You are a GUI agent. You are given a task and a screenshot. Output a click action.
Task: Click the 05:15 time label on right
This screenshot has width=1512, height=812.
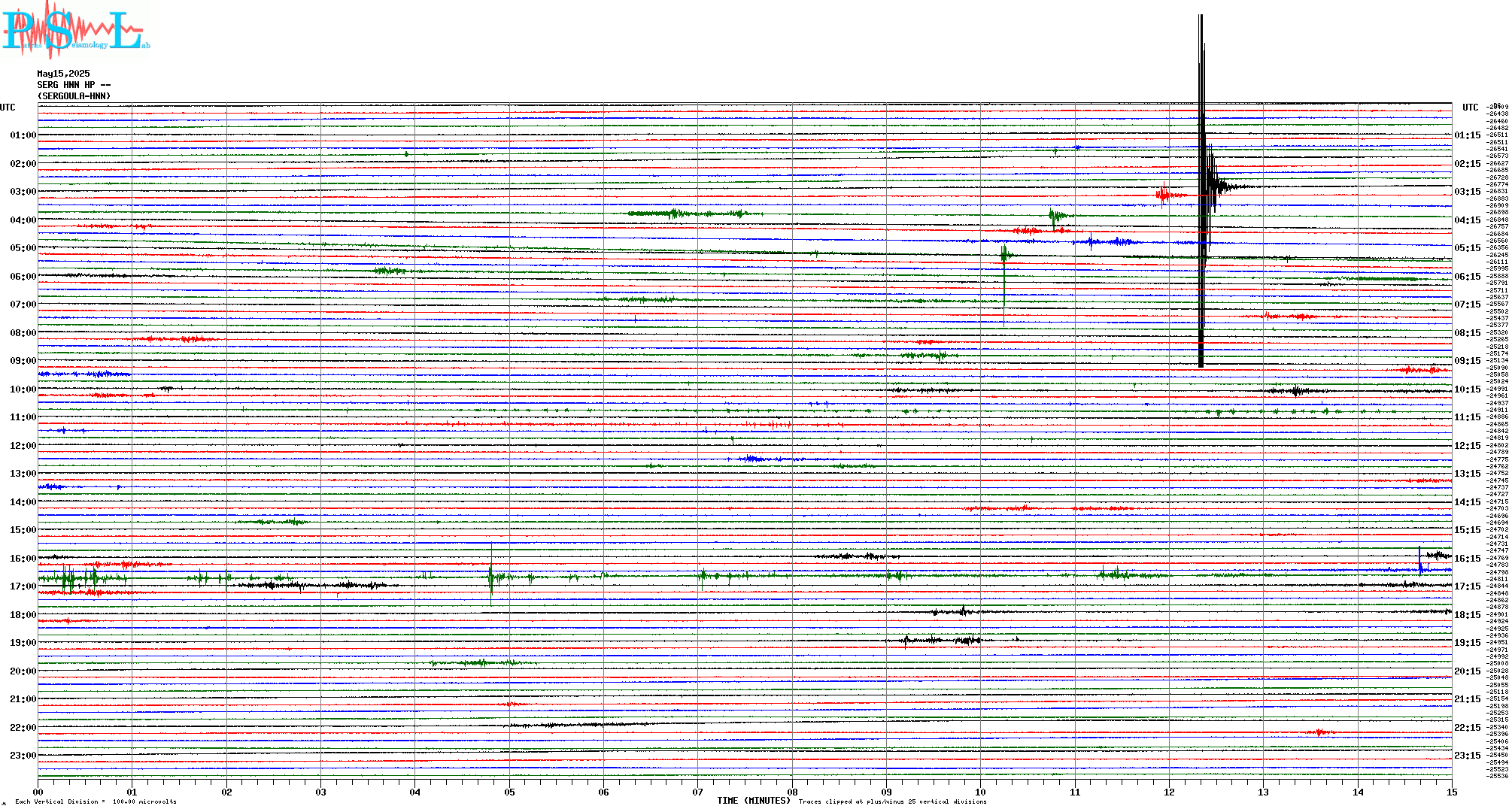click(x=1467, y=248)
